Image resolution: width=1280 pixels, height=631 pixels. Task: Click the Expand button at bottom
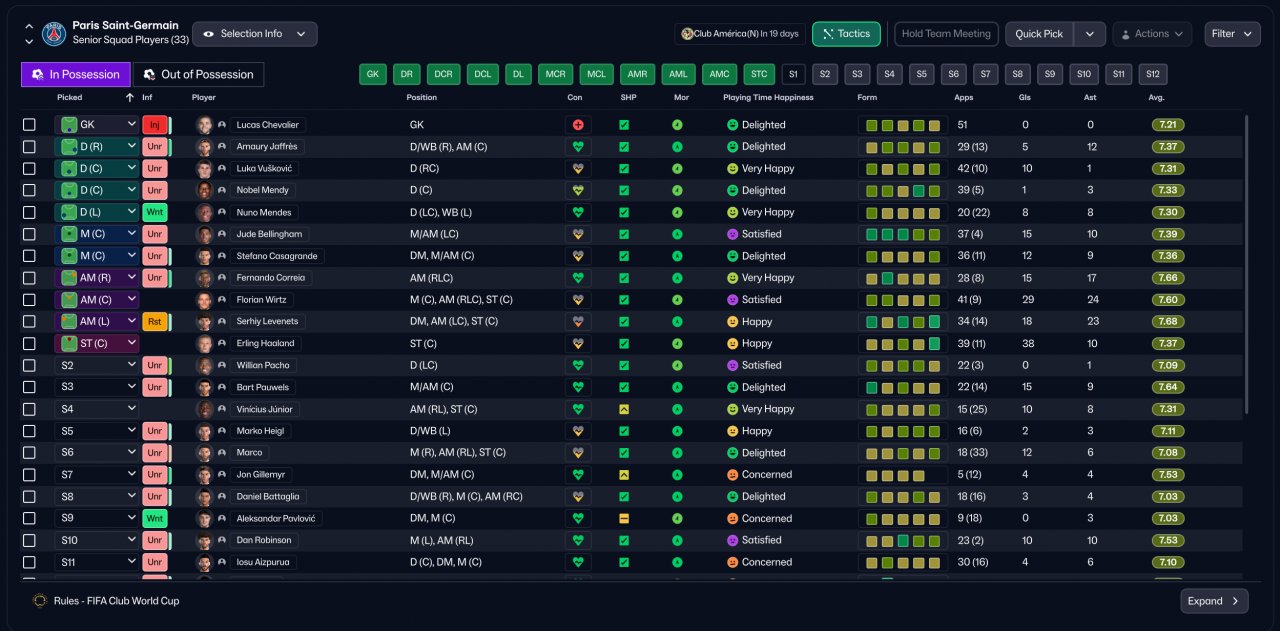pyautogui.click(x=1214, y=601)
